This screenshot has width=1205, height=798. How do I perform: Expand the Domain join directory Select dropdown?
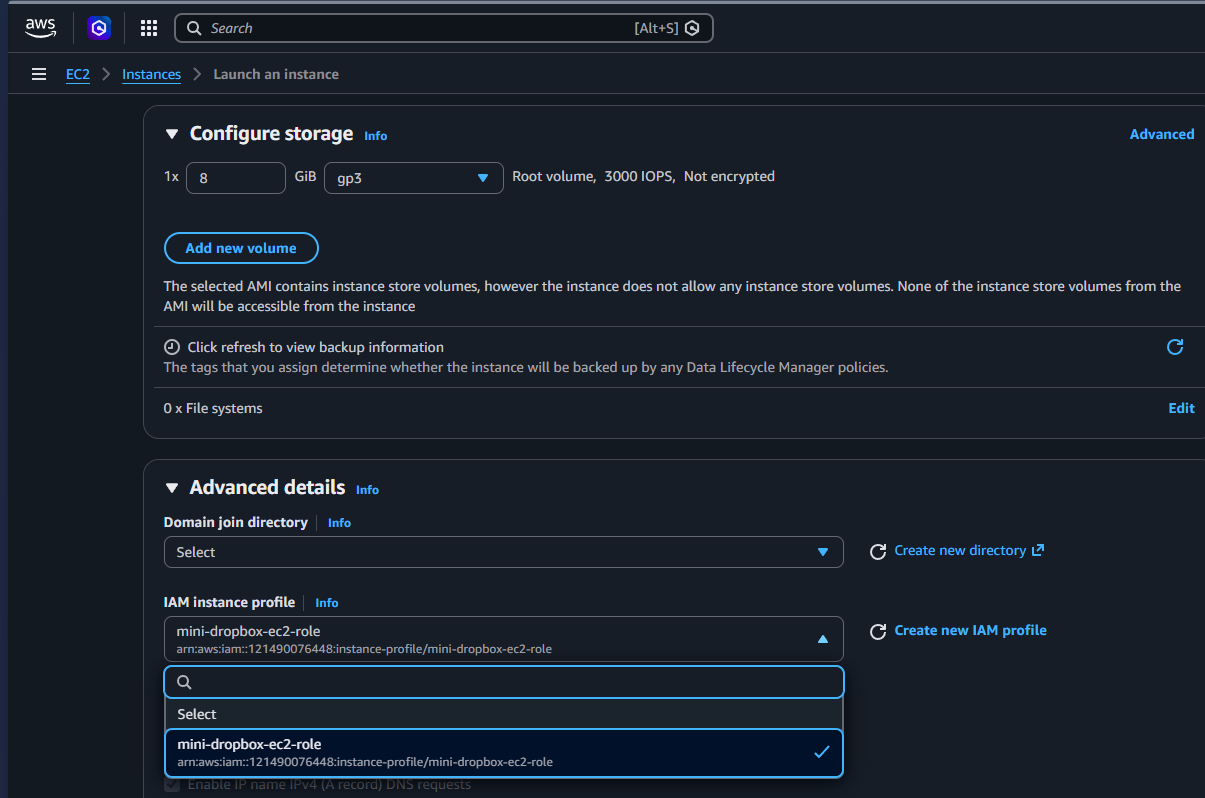tap(503, 552)
